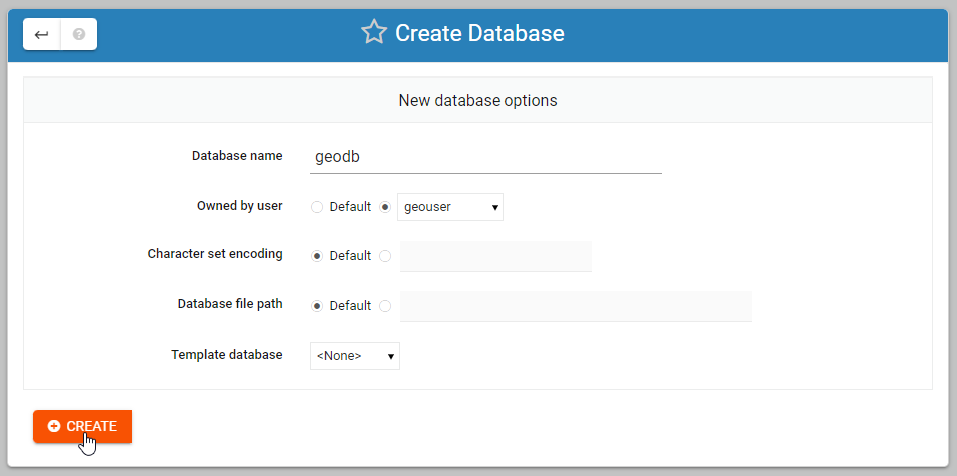Click the Database file path text field
Viewport: 957px width, 476px height.
coord(575,306)
